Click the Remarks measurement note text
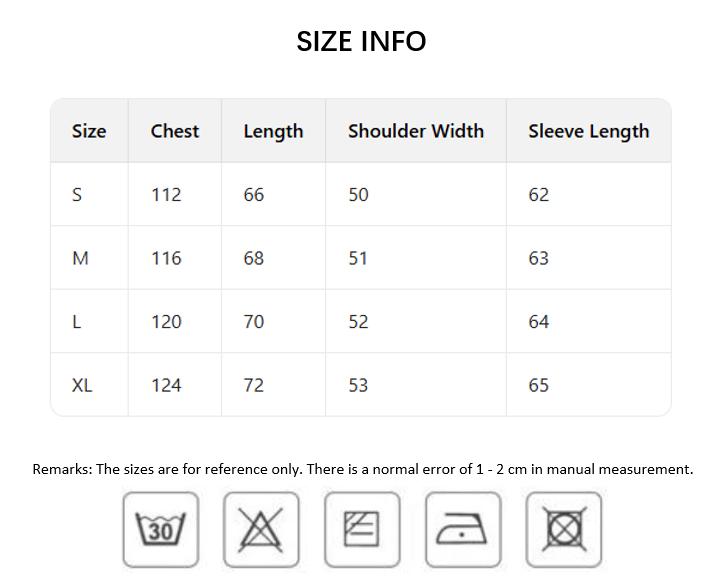723x588 pixels. pyautogui.click(x=362, y=469)
